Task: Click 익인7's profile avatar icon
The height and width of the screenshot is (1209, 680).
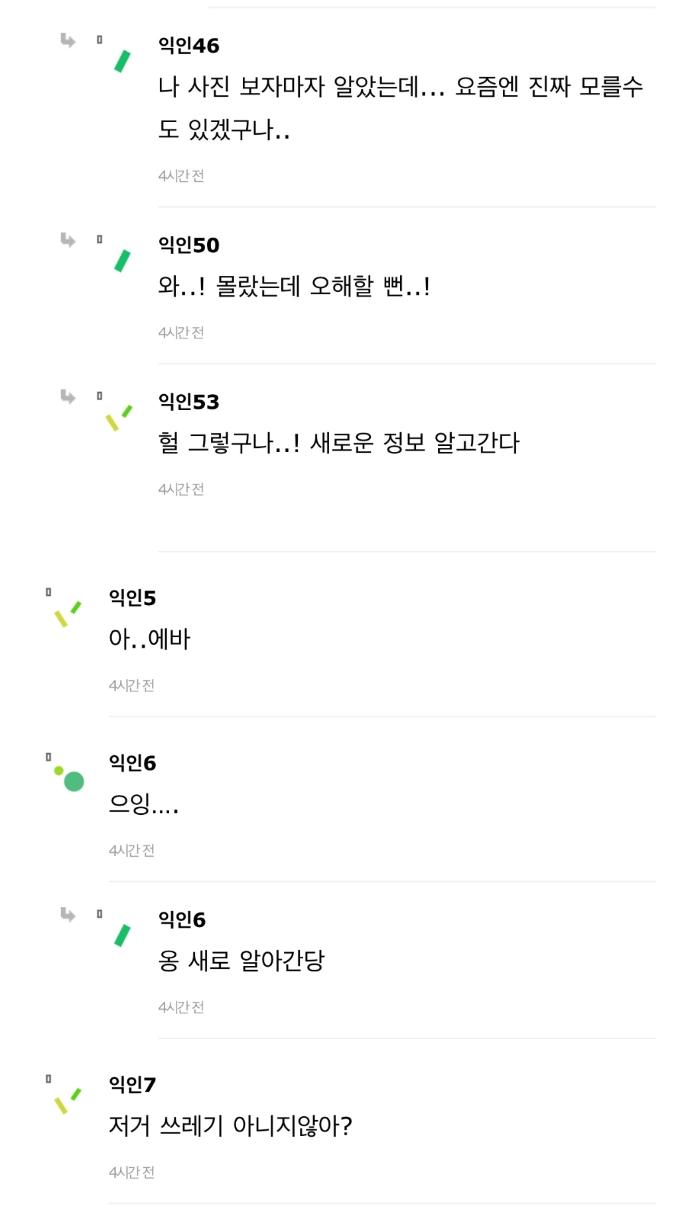Action: click(68, 1100)
